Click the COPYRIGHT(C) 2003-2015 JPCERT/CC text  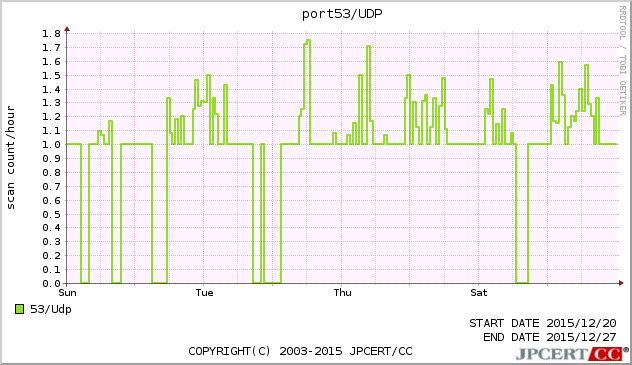(301, 351)
